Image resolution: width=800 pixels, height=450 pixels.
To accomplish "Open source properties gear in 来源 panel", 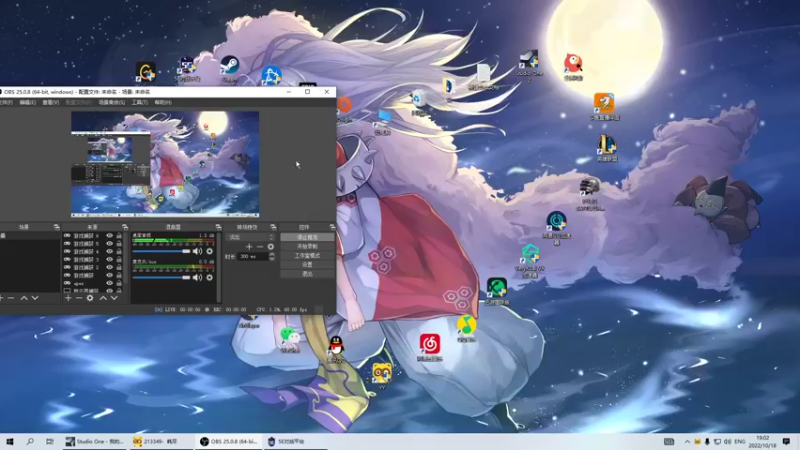I will tap(90, 298).
